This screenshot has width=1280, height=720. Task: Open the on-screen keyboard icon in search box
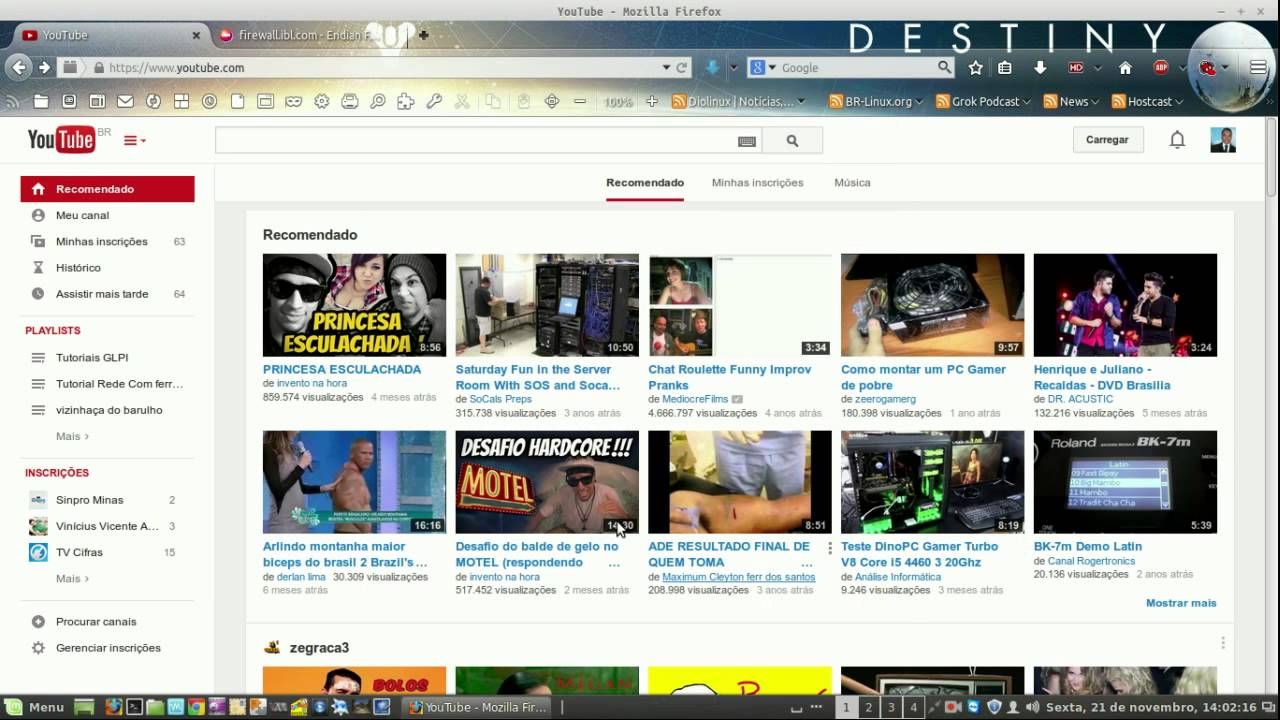[747, 141]
